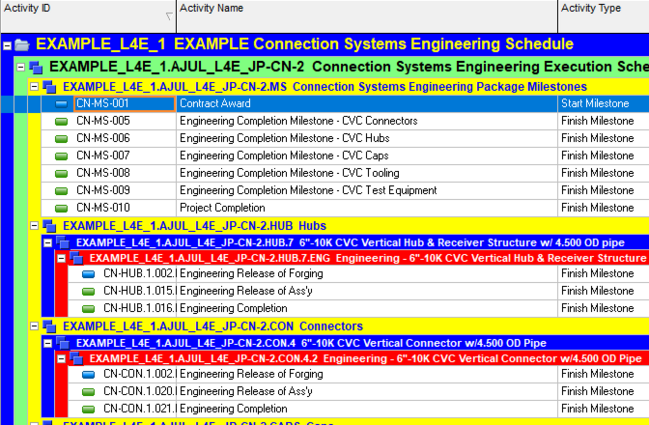Collapse the JP-CN-2.HUB Hubs group
The width and height of the screenshot is (649, 425).
35,226
